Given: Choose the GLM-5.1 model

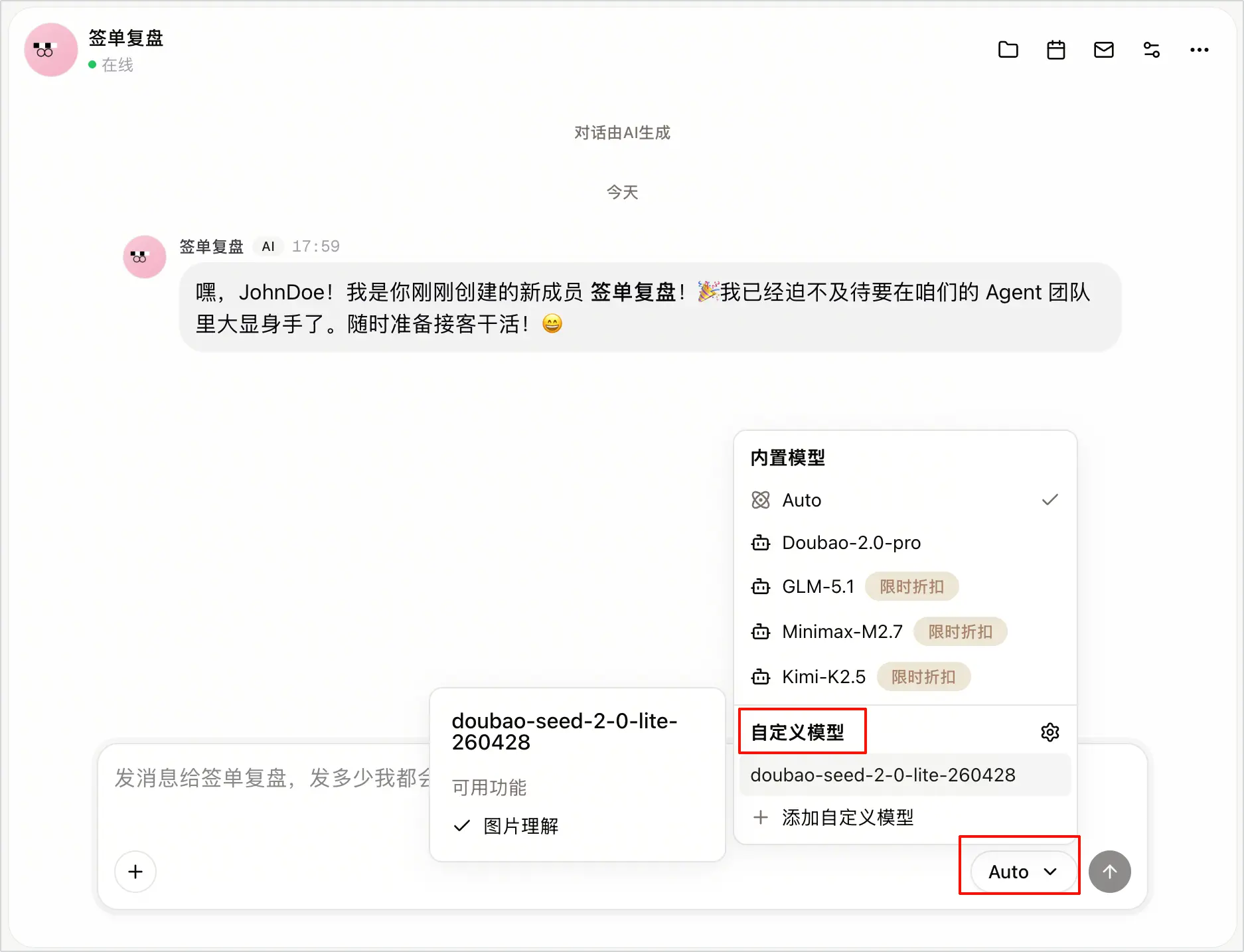Looking at the screenshot, I should [x=905, y=587].
